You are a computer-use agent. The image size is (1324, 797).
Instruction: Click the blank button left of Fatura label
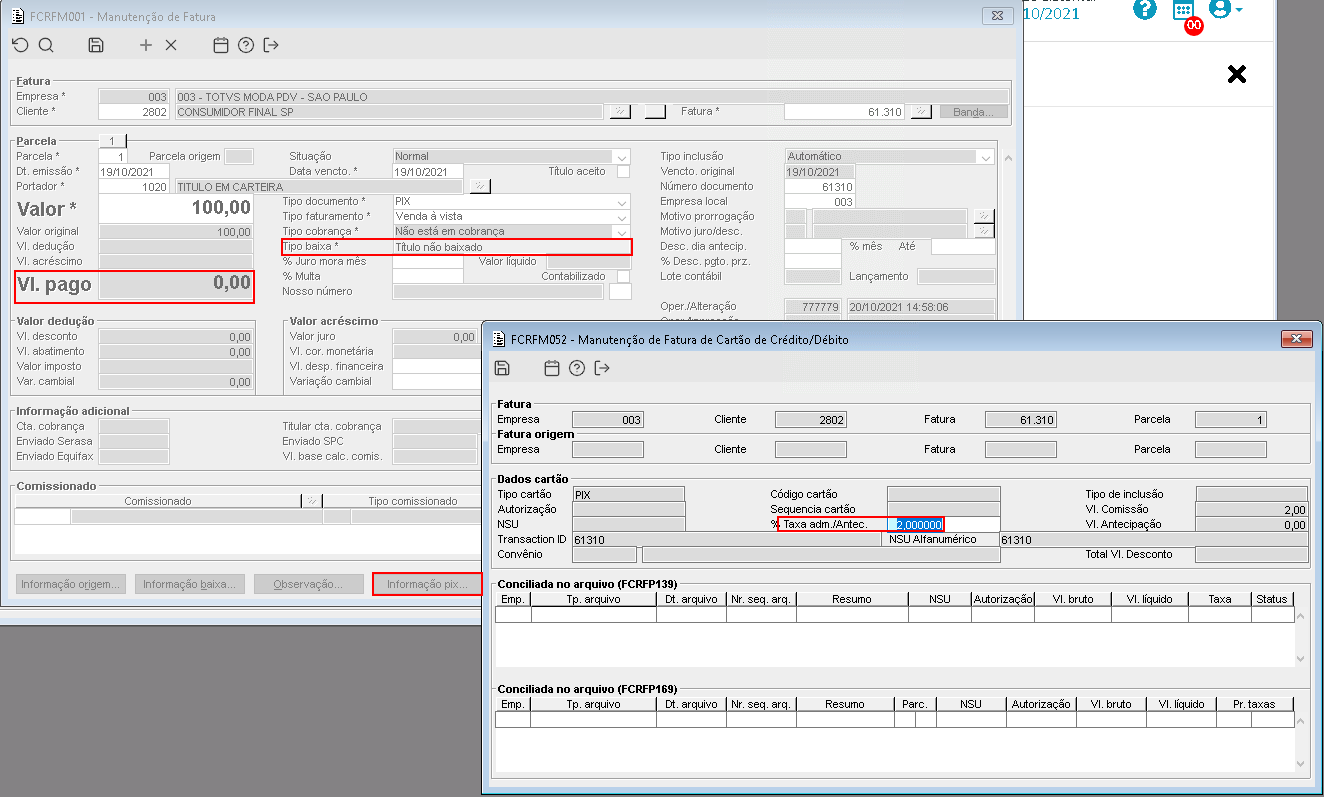pyautogui.click(x=655, y=112)
